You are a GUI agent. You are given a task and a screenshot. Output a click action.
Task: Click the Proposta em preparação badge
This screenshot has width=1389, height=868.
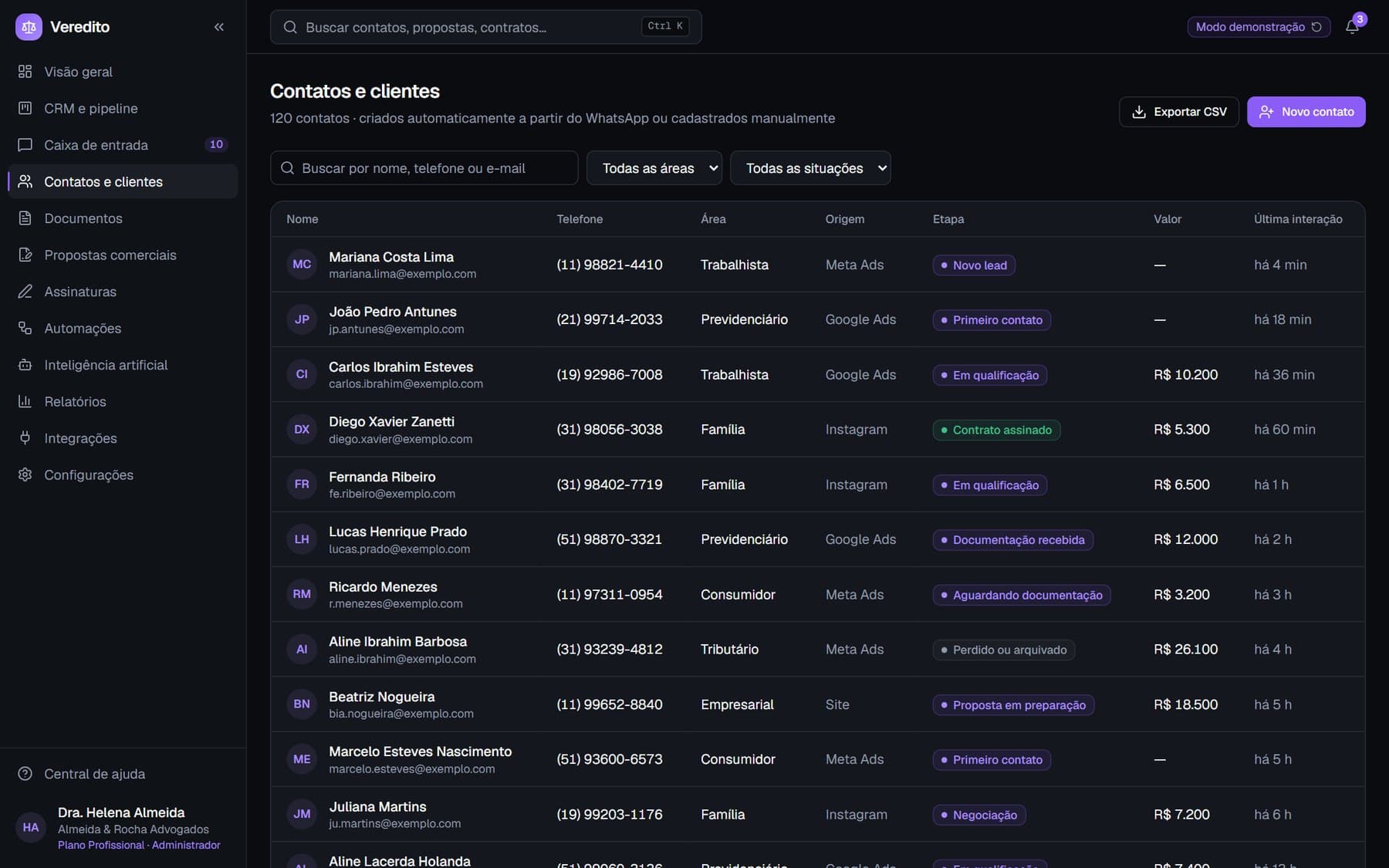[1013, 705]
